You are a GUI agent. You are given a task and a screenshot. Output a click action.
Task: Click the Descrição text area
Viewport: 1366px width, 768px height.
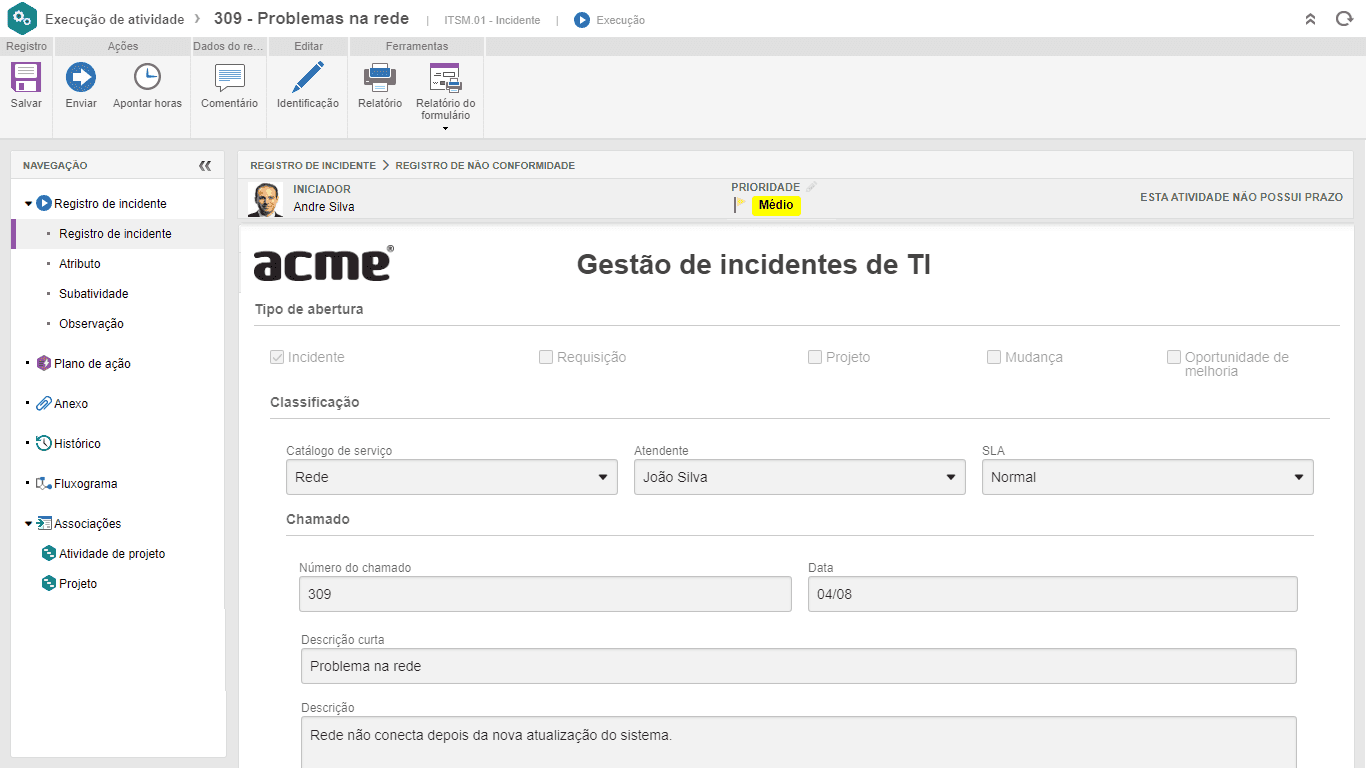tap(799, 741)
